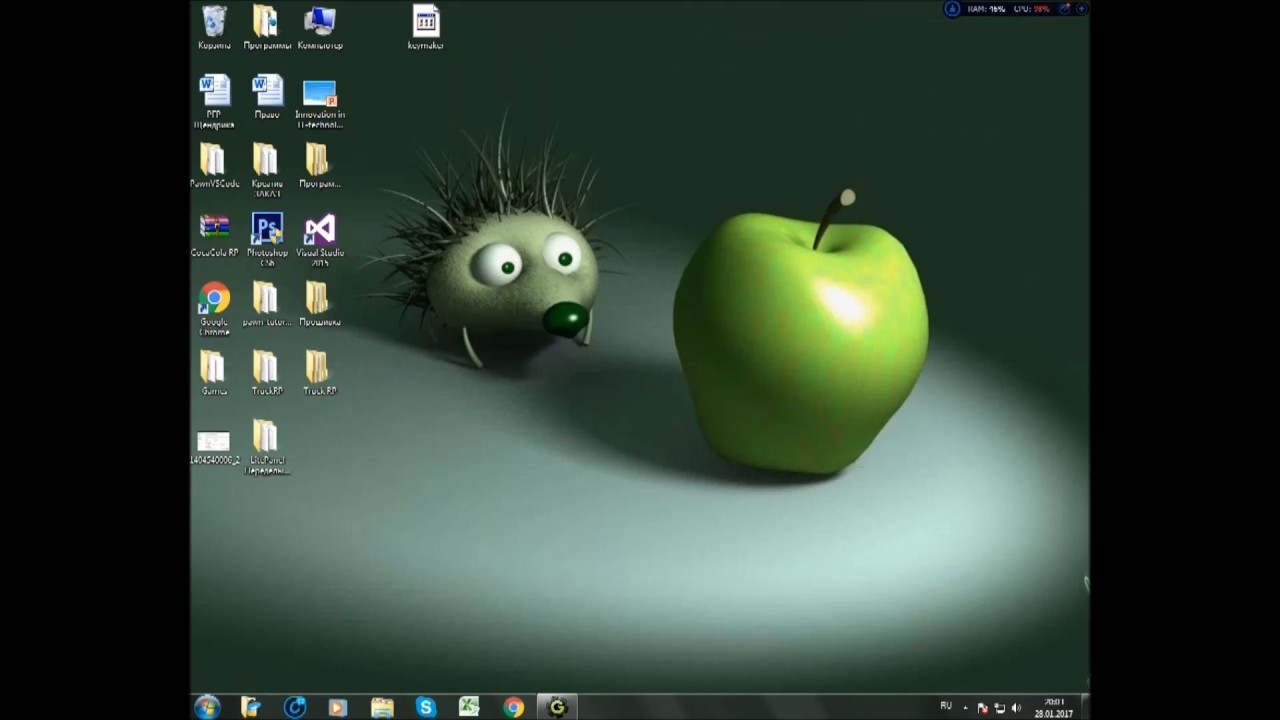Click the CPU usage gadget readout

(1031, 9)
